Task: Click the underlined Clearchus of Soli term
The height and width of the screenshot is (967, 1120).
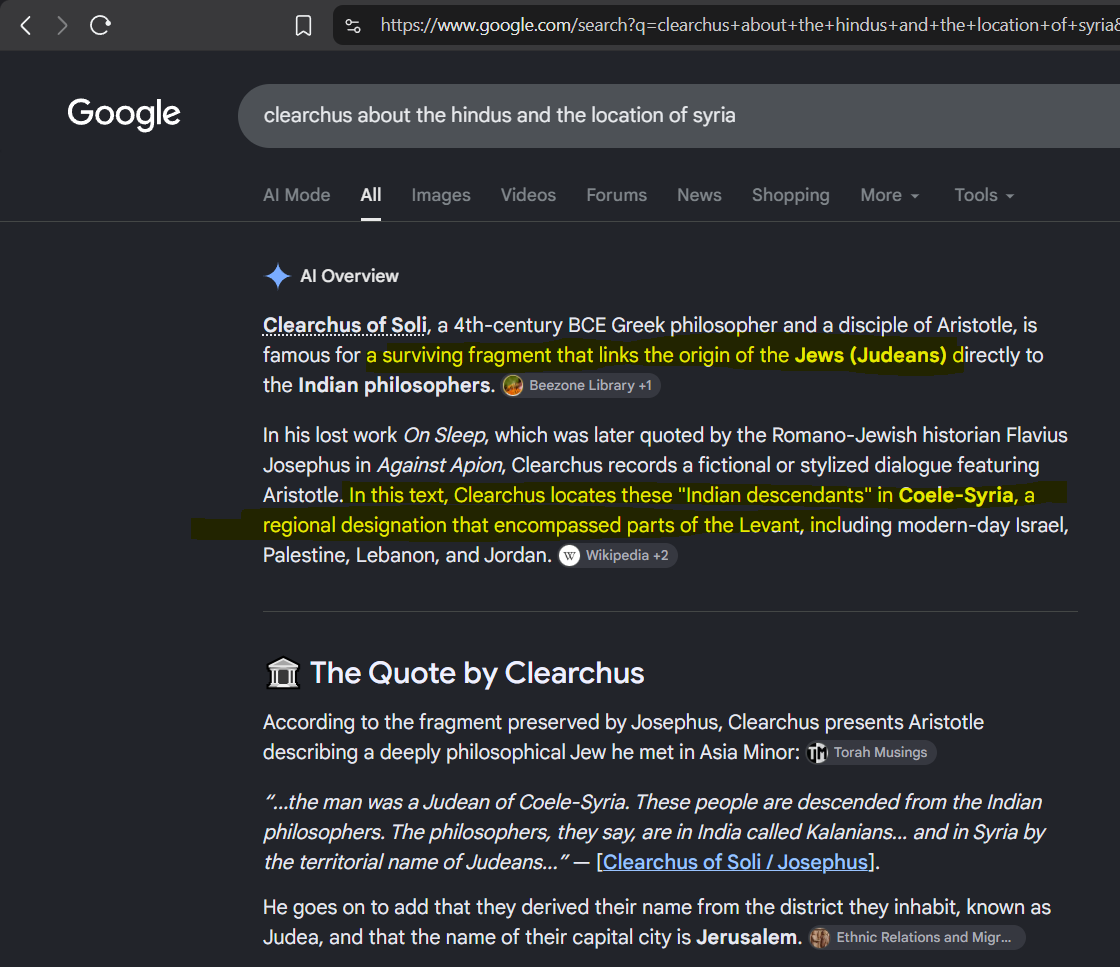Action: [x=345, y=325]
